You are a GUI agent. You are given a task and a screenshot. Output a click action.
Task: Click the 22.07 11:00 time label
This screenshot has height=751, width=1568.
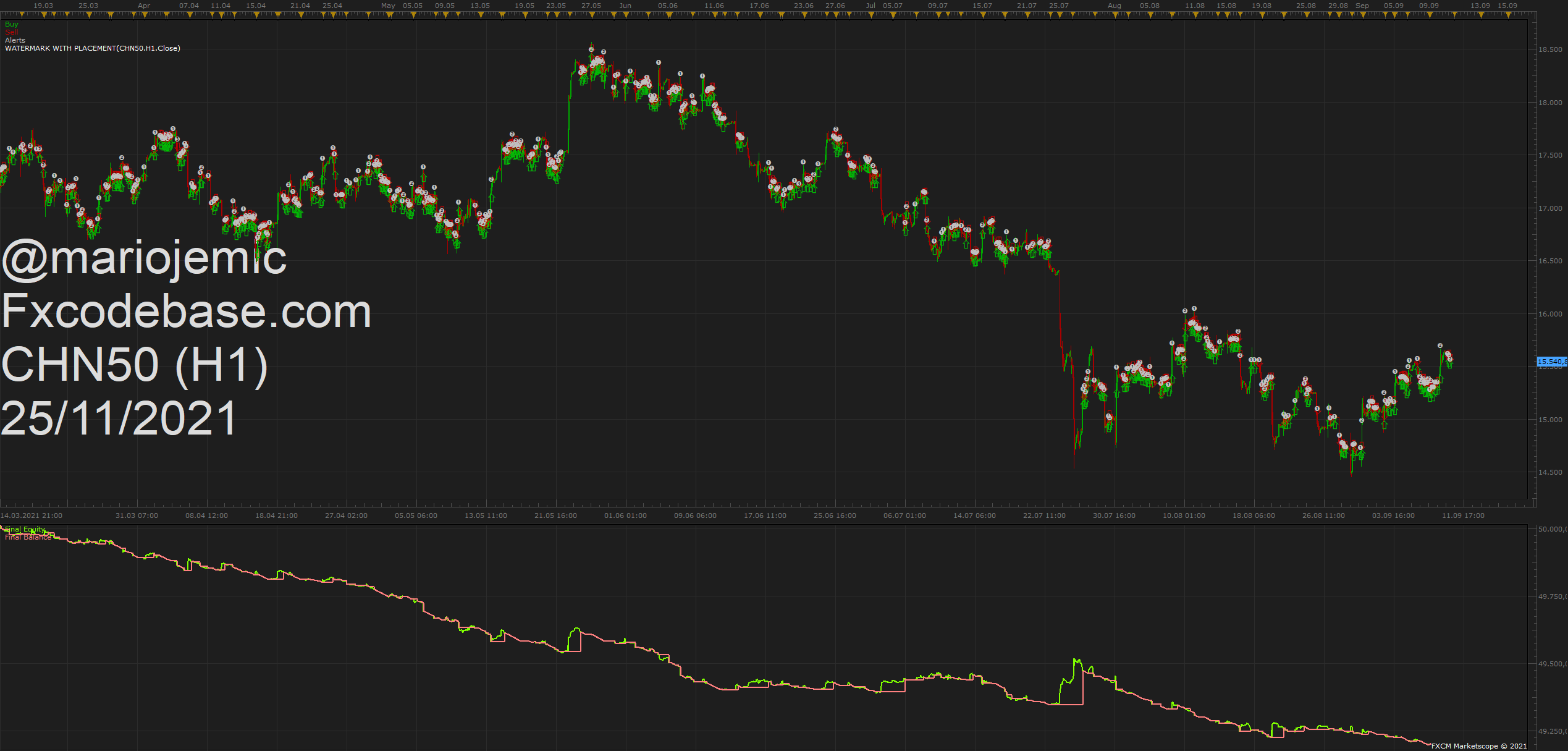(1045, 516)
